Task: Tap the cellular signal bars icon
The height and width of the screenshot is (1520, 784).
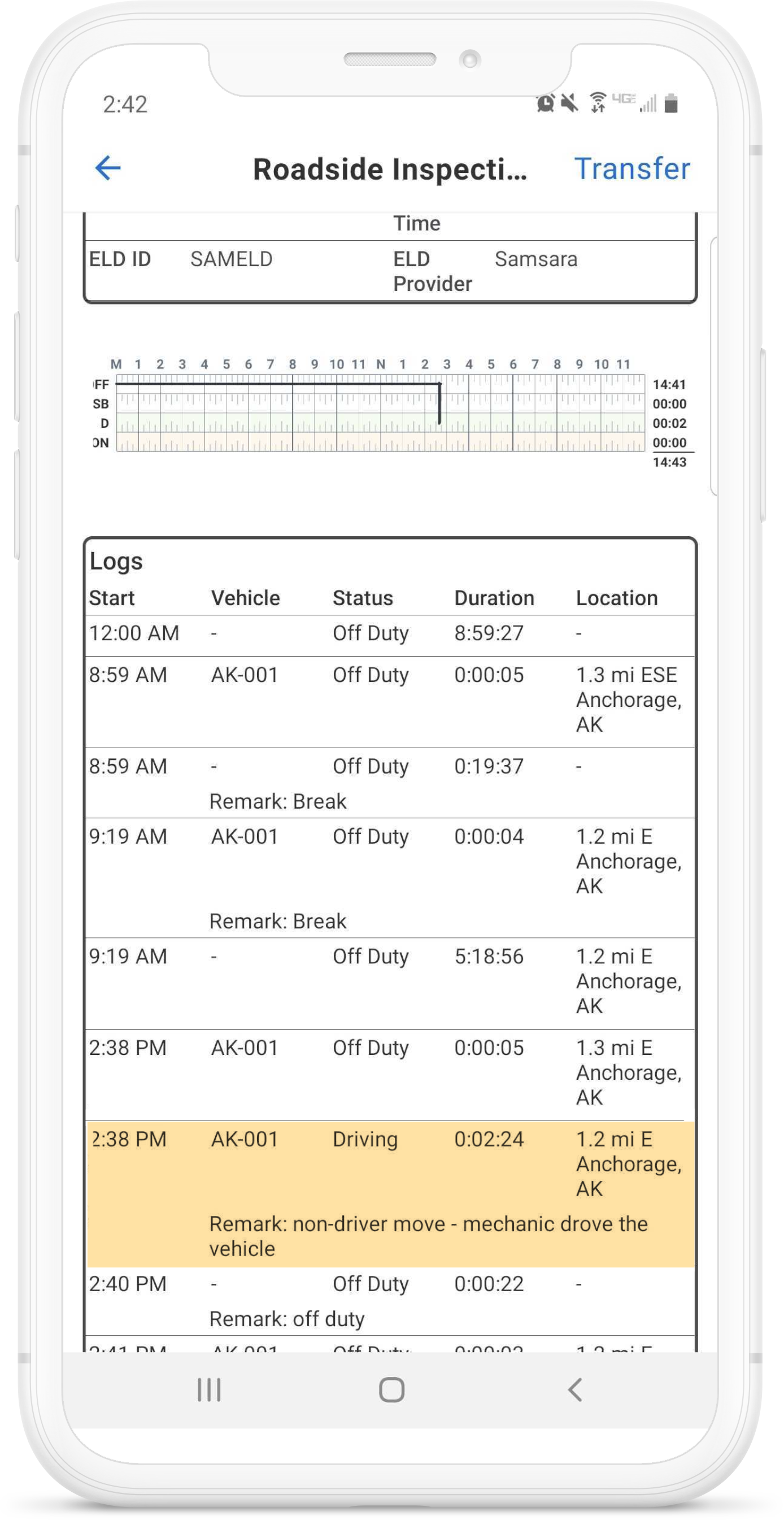Action: (648, 105)
